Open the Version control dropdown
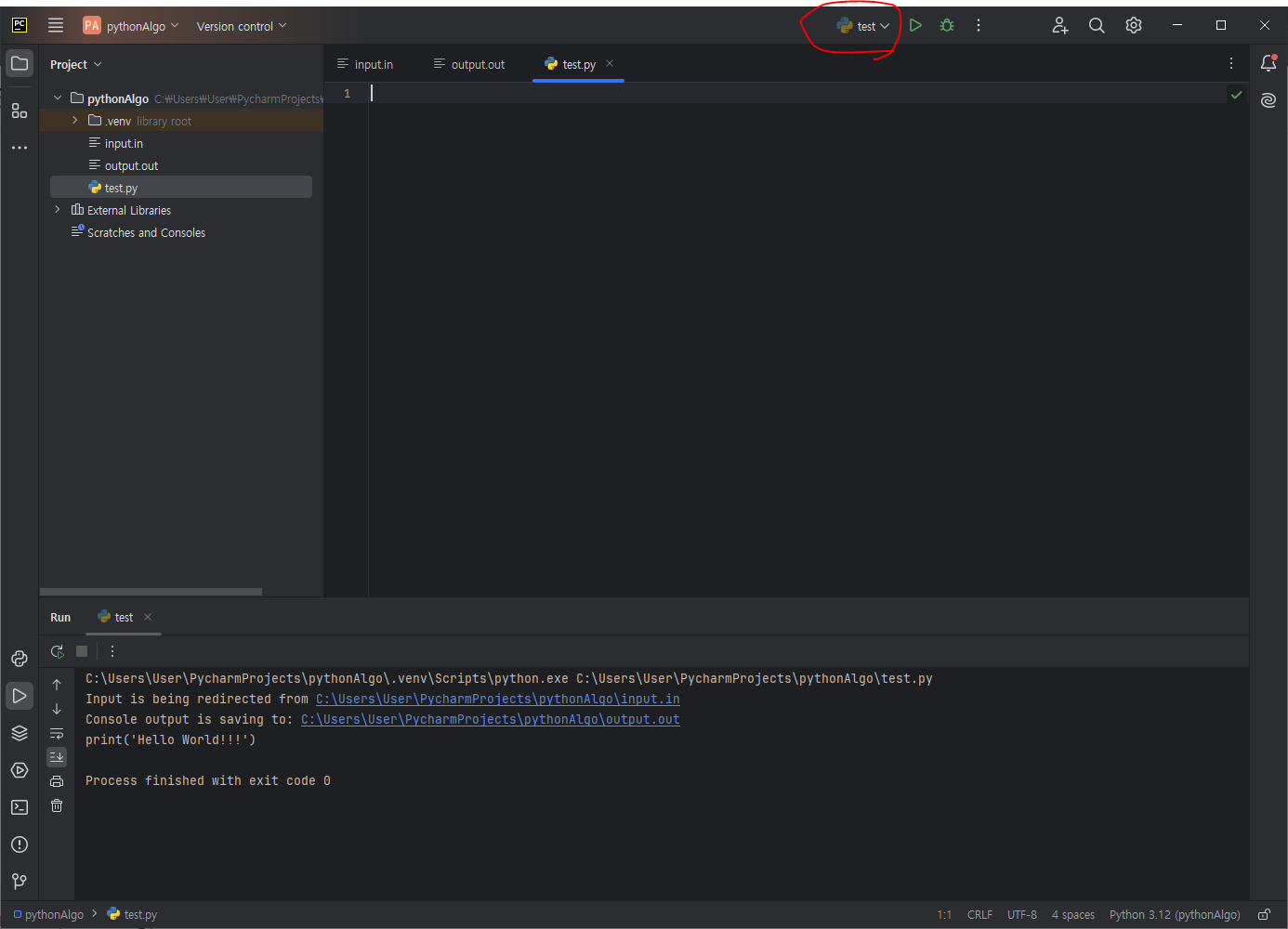 242,26
